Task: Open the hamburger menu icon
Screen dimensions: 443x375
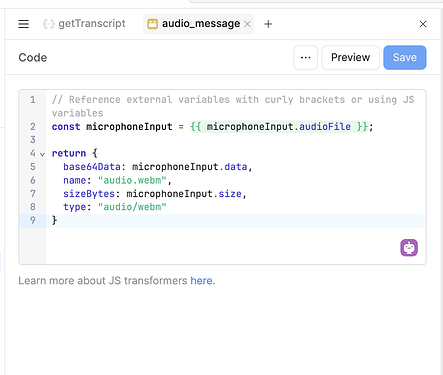Action: click(x=23, y=24)
